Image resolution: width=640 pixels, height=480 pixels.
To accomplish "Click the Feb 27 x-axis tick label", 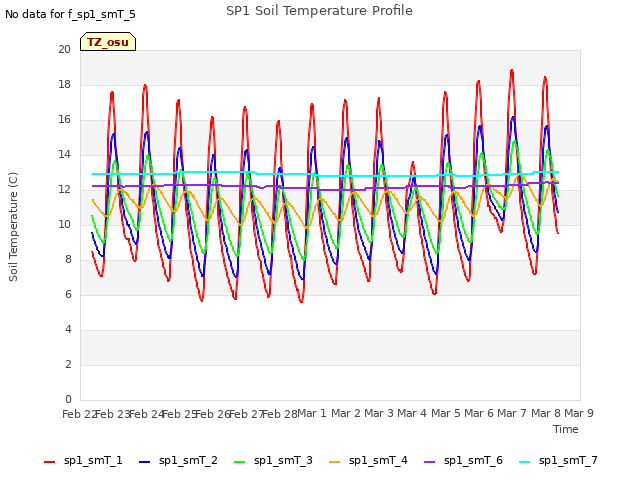I will 247,414.
